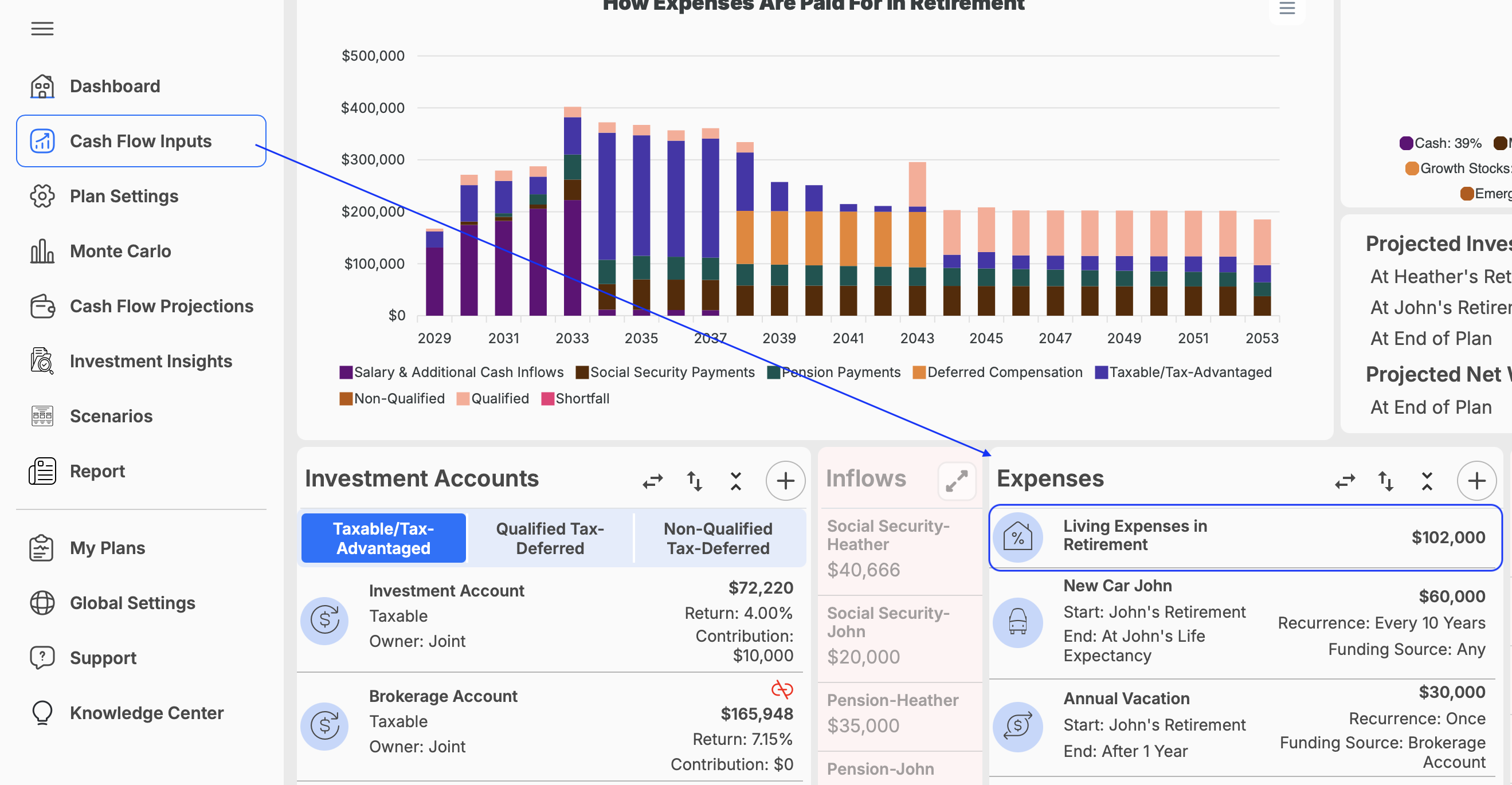Toggle Social Security Payments legend entry

pyautogui.click(x=665, y=372)
